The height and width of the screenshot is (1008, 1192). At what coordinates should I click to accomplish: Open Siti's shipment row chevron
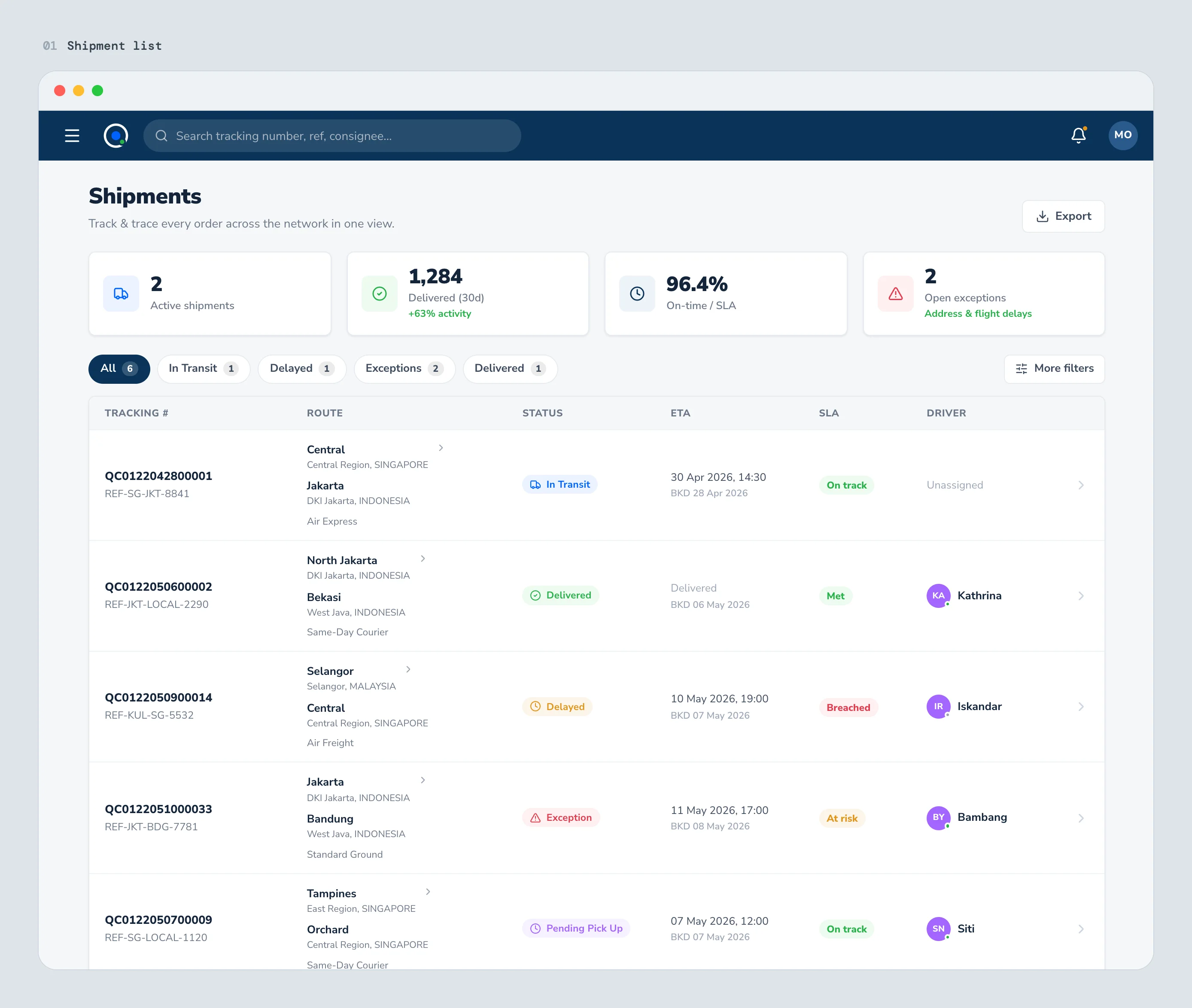tap(1080, 929)
